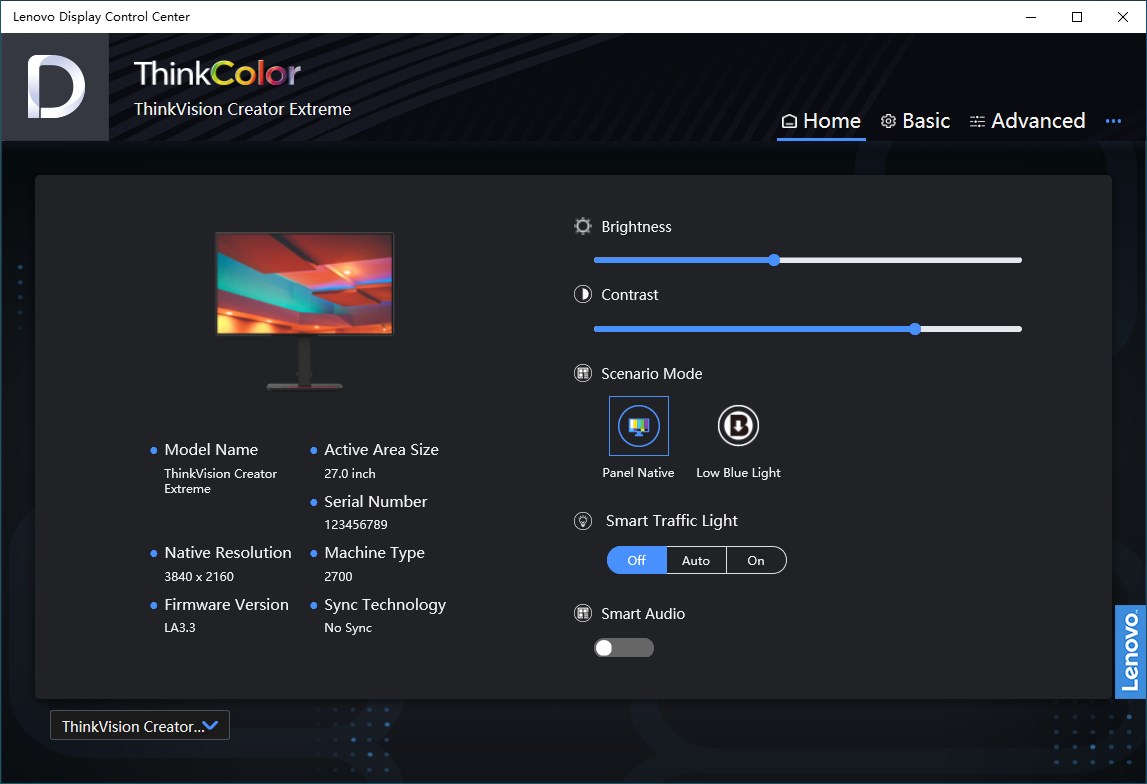The height and width of the screenshot is (784, 1147).
Task: Set Smart Traffic Light to Off
Action: click(x=636, y=560)
